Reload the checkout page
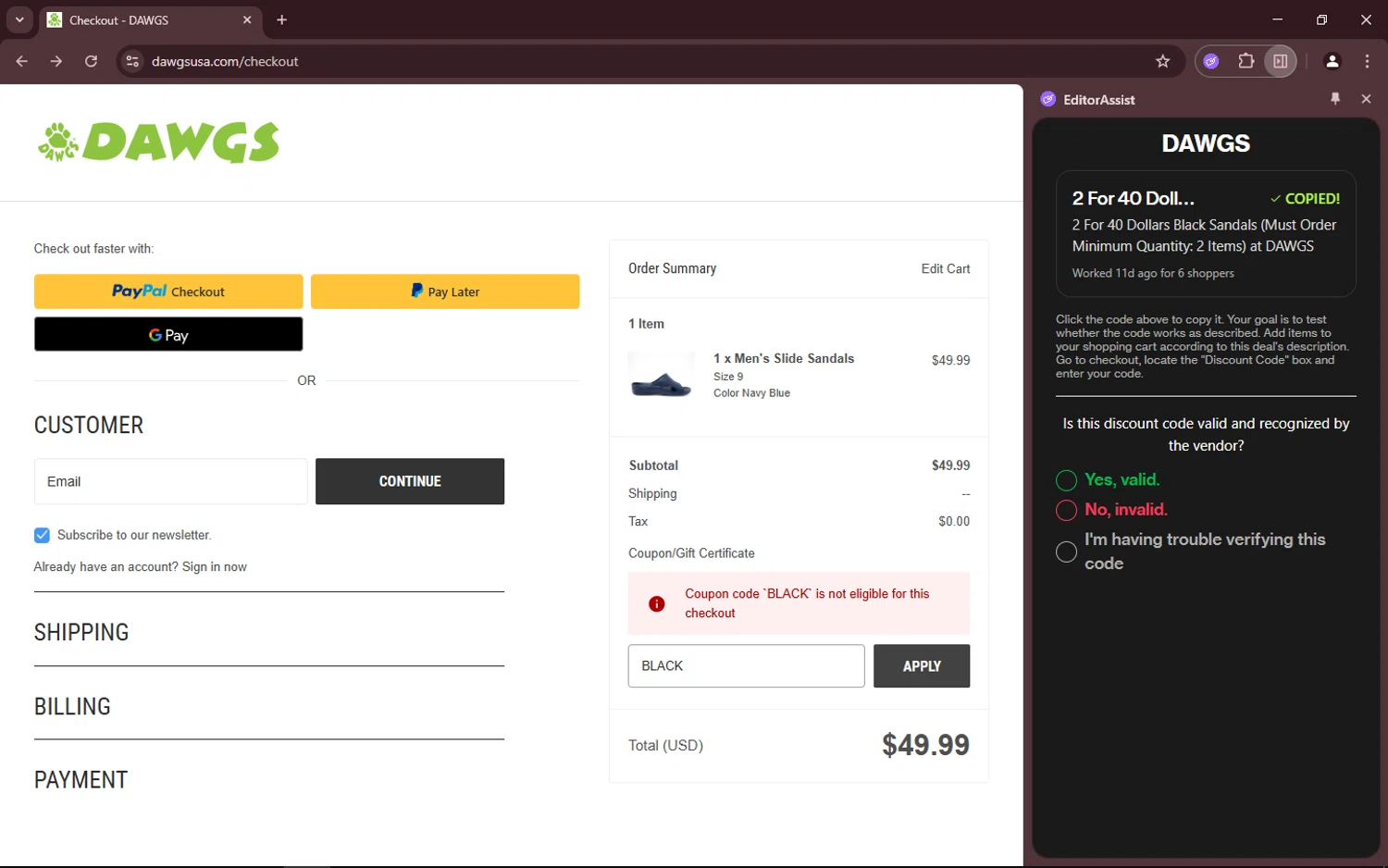This screenshot has height=868, width=1388. 91,61
